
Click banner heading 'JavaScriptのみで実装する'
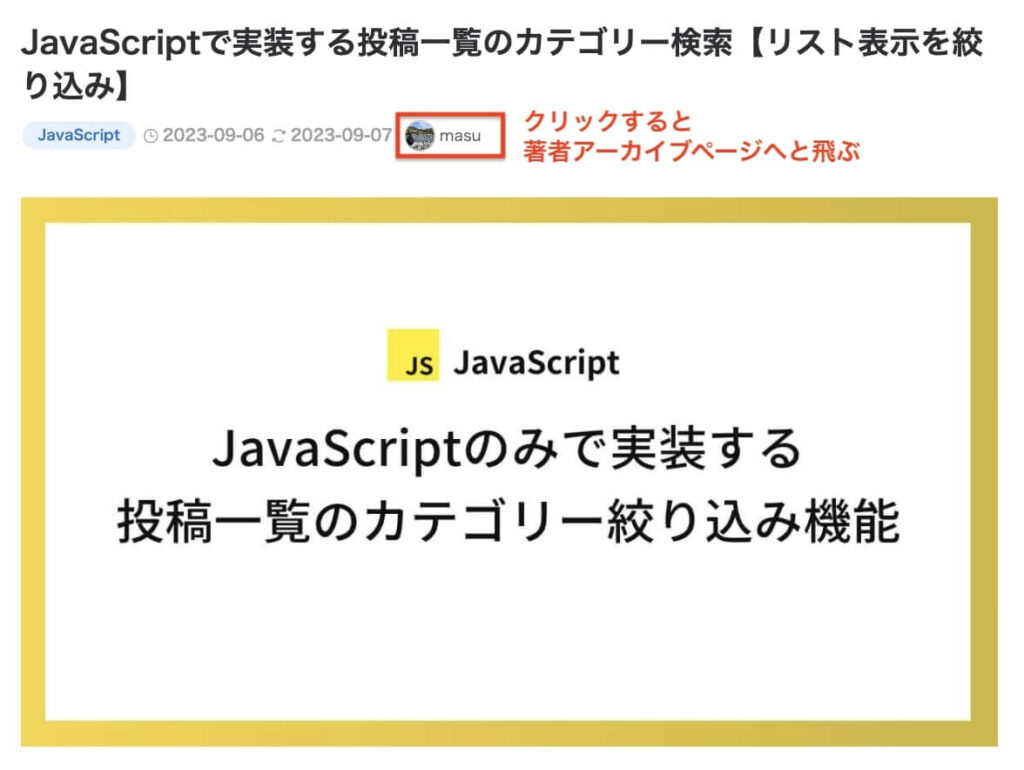508,450
